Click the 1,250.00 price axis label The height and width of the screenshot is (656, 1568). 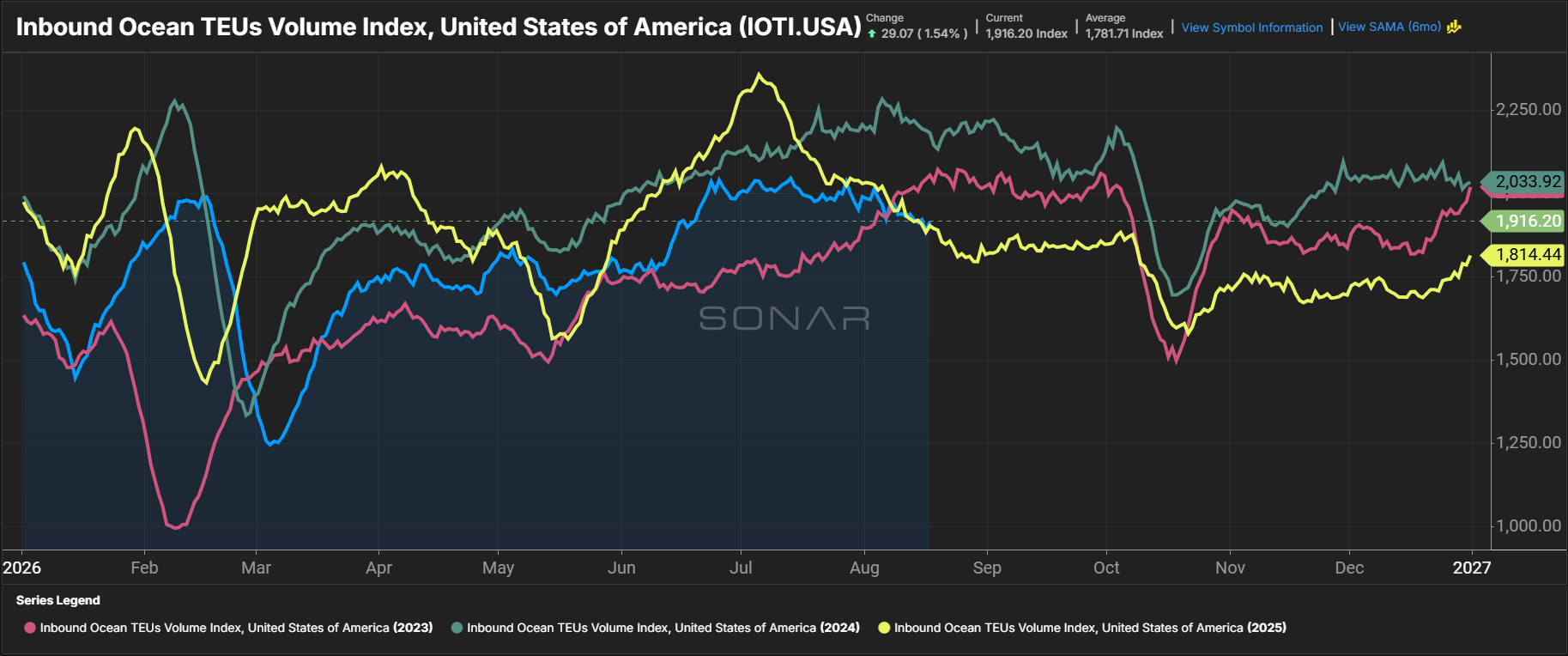pos(1529,442)
